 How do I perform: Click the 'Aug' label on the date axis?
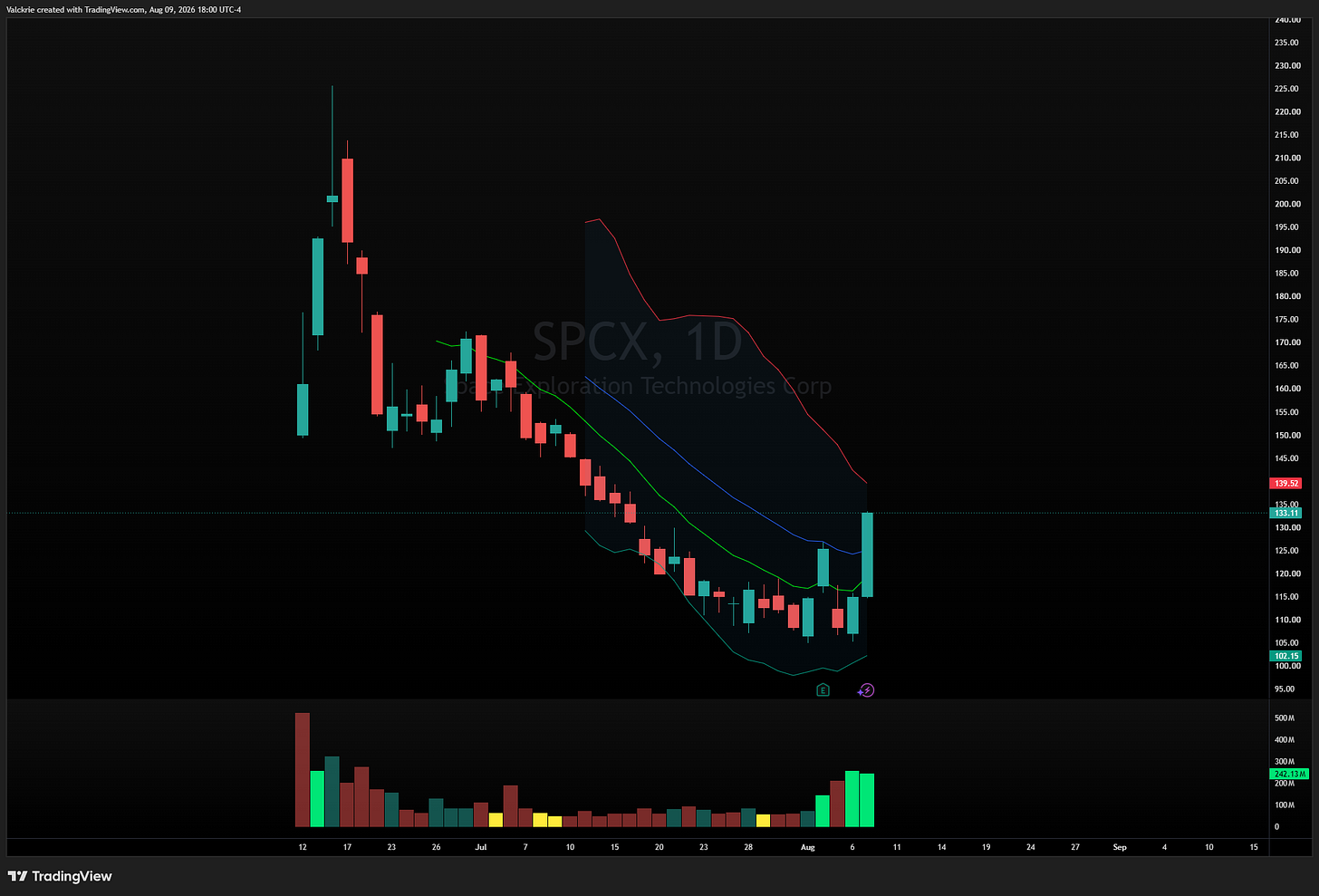pyautogui.click(x=808, y=848)
